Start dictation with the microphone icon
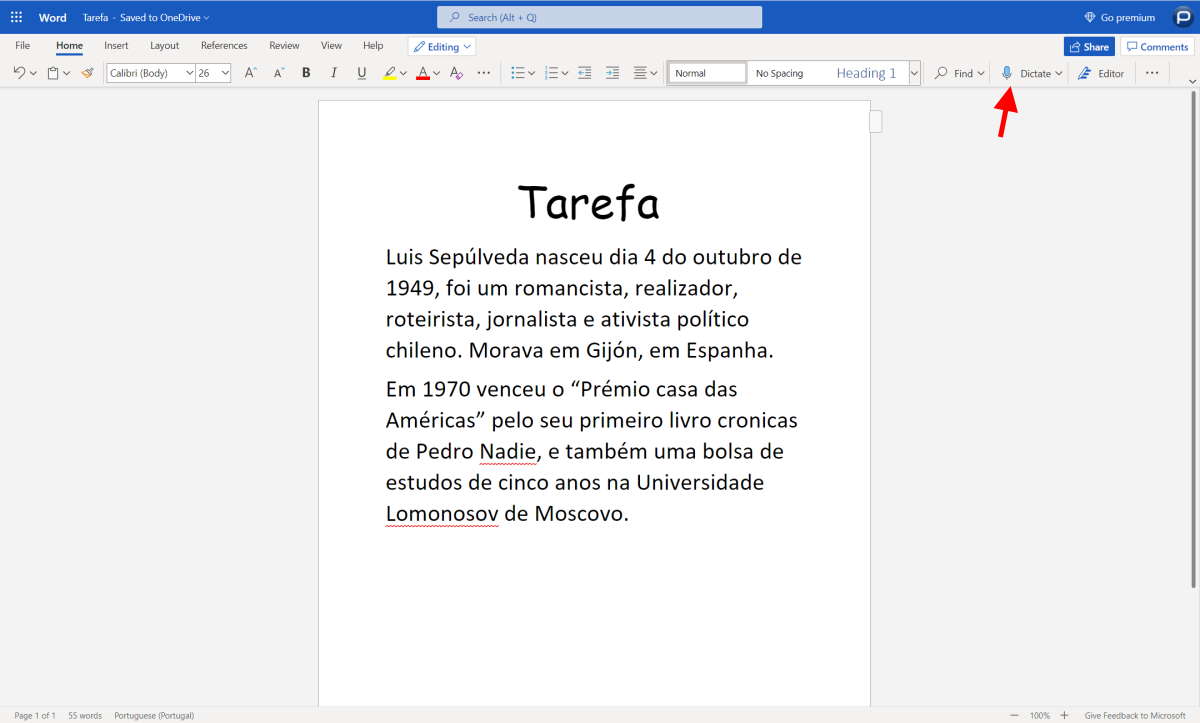Screen dimensions: 1200x723 (1007, 73)
